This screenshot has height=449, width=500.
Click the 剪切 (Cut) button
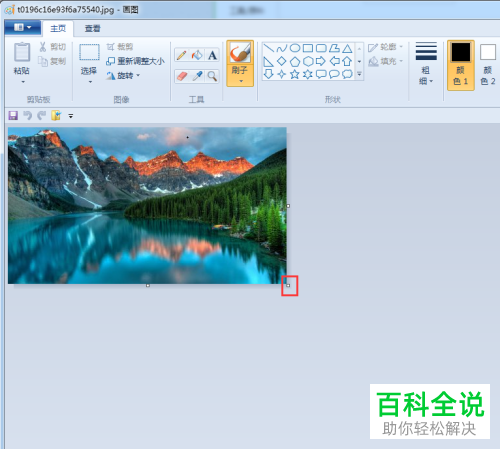(53, 47)
